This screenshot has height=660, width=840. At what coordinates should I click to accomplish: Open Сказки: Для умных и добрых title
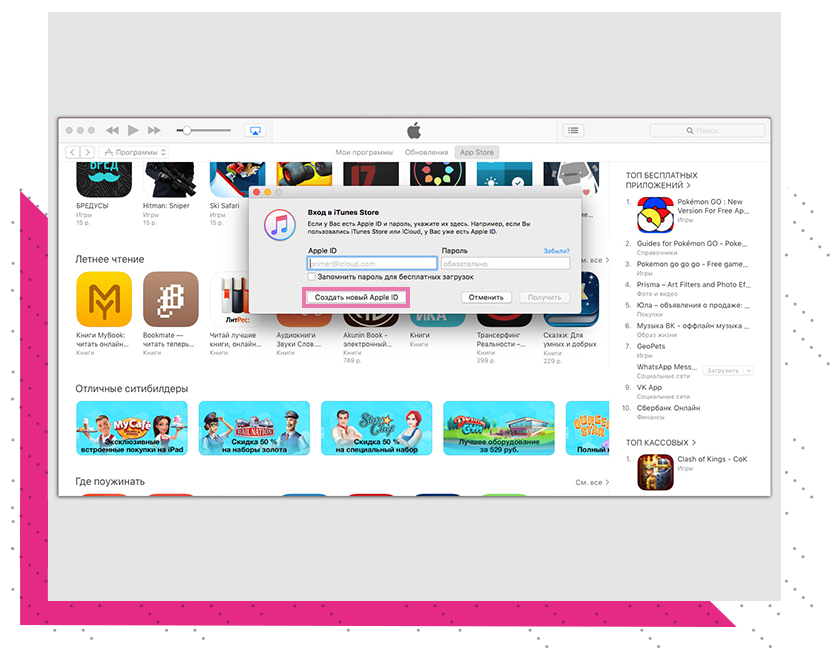coord(570,340)
